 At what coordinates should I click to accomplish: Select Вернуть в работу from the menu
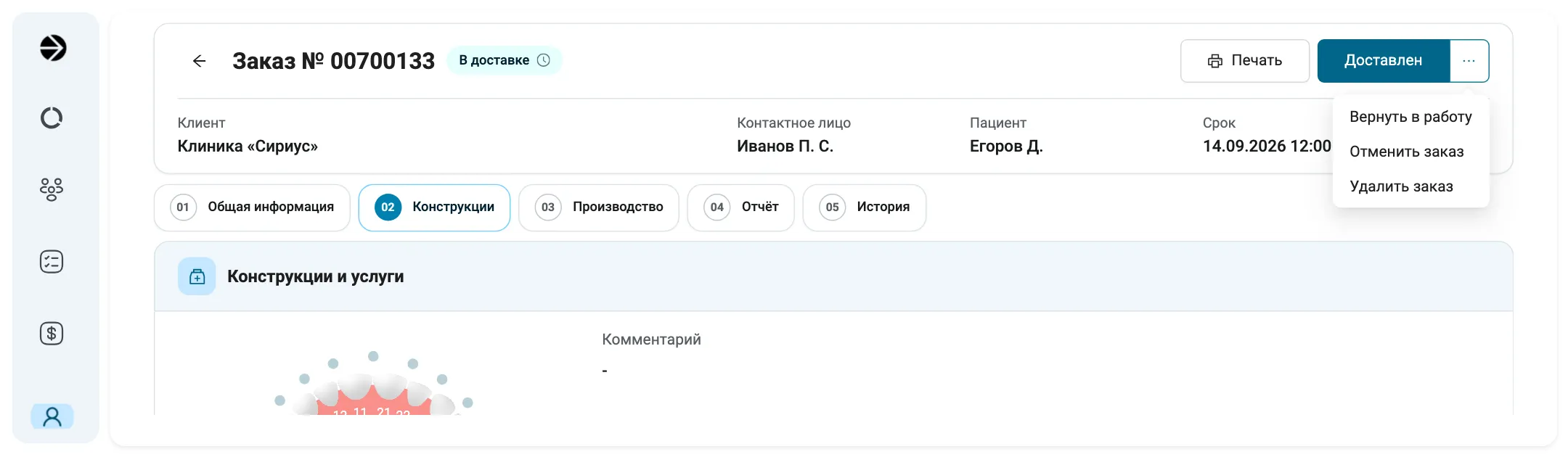(x=1410, y=117)
